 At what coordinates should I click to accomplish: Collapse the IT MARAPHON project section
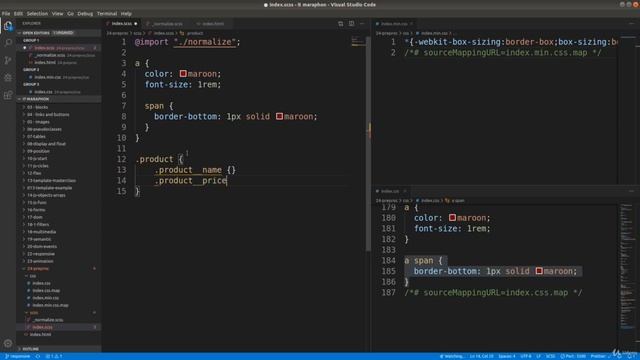pos(59,99)
